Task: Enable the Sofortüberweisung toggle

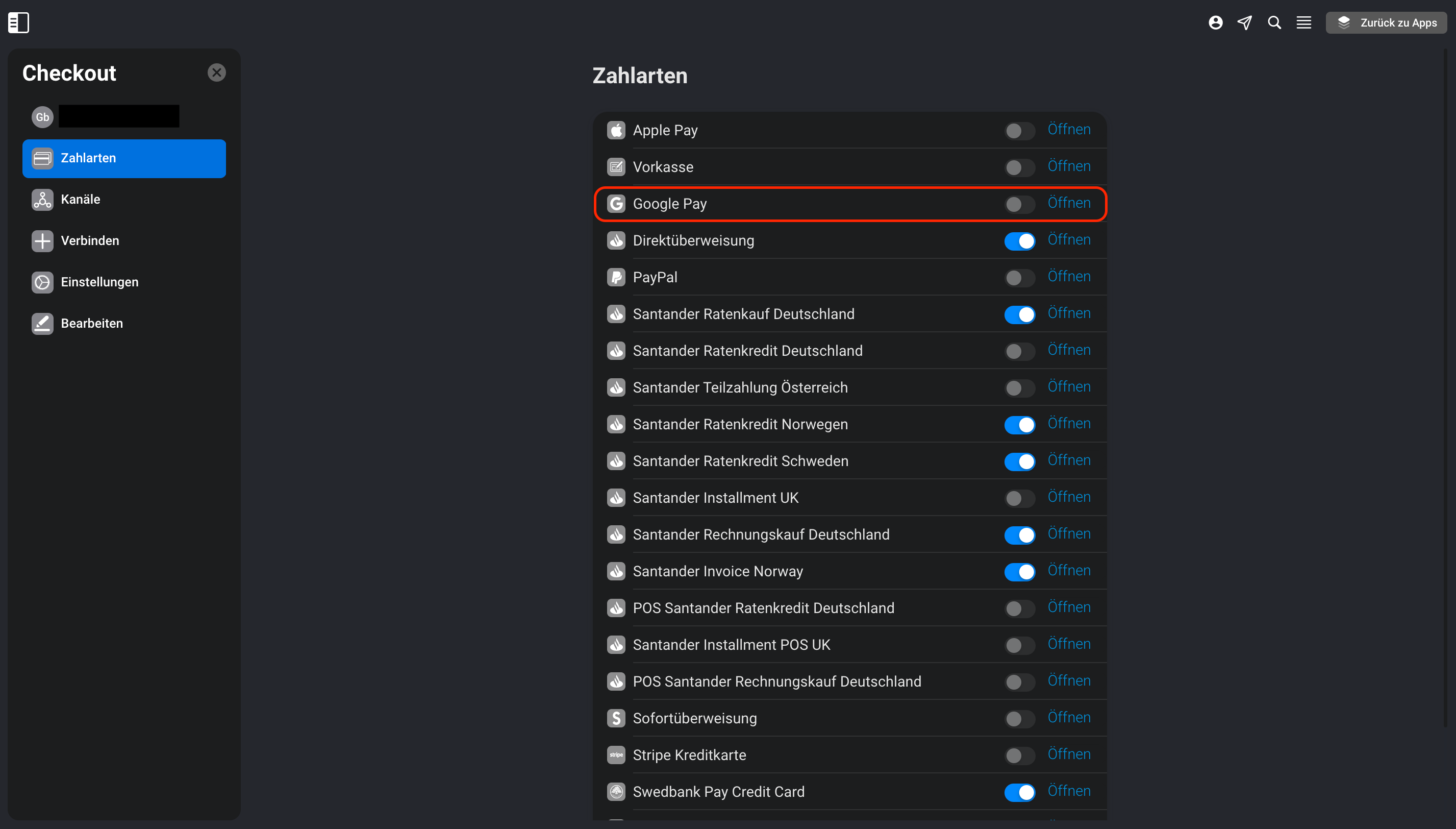Action: click(1020, 719)
